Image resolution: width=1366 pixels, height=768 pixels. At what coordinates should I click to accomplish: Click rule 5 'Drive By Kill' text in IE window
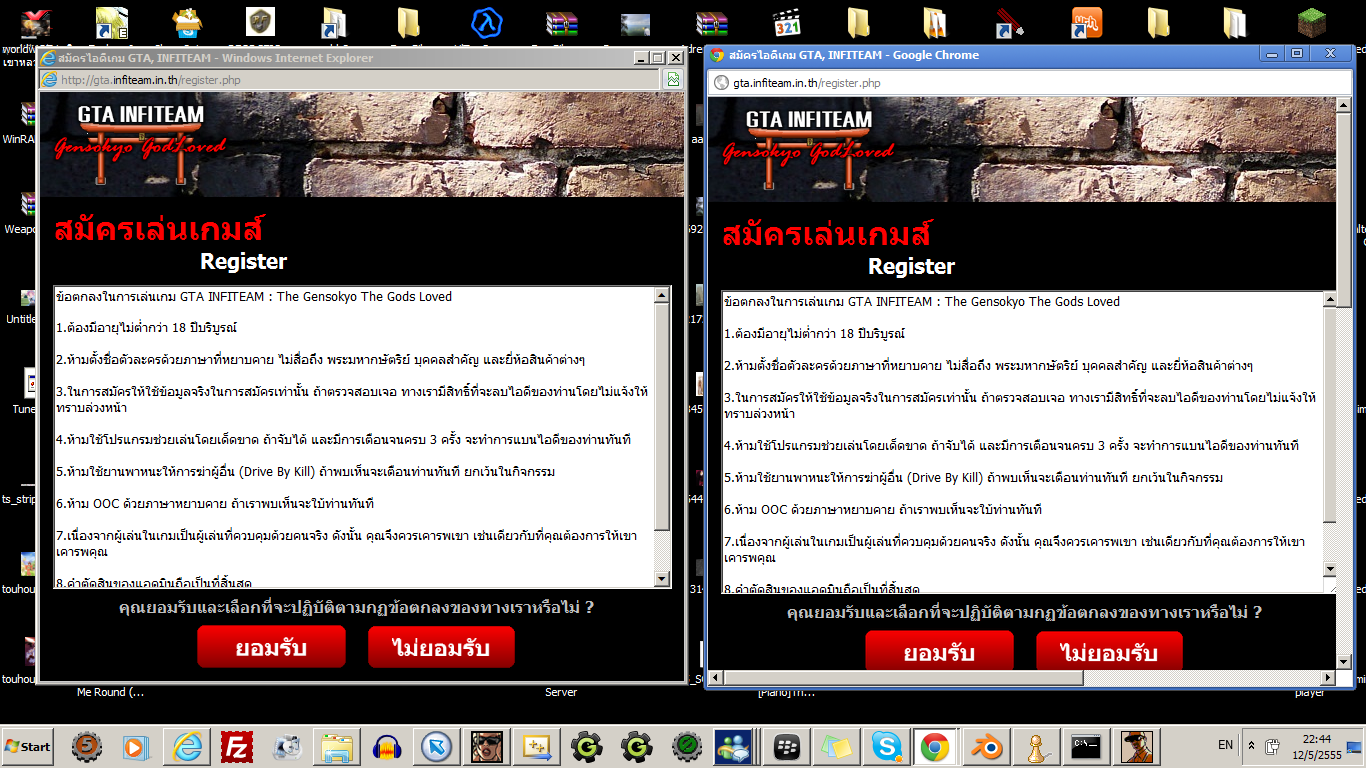306,472
